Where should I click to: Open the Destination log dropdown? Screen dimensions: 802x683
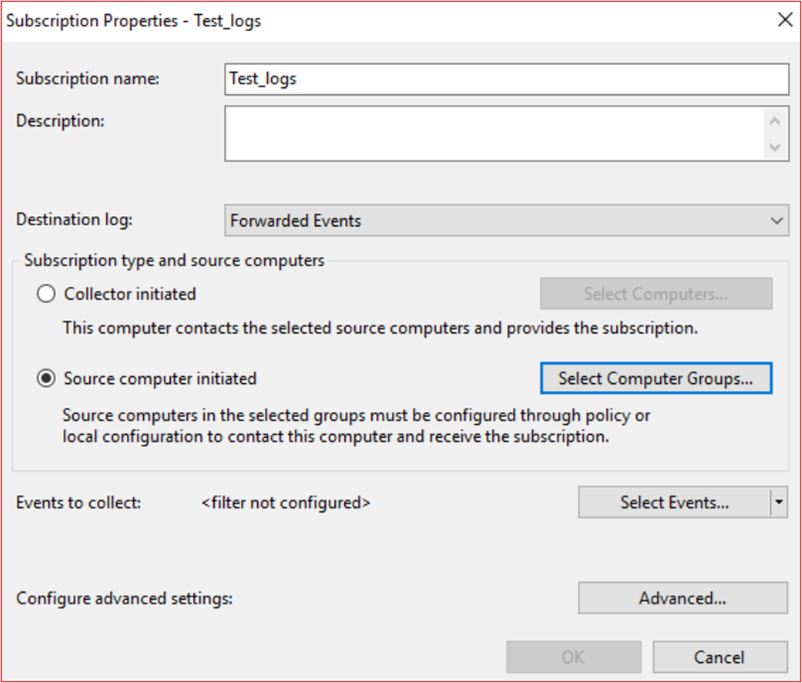click(506, 221)
